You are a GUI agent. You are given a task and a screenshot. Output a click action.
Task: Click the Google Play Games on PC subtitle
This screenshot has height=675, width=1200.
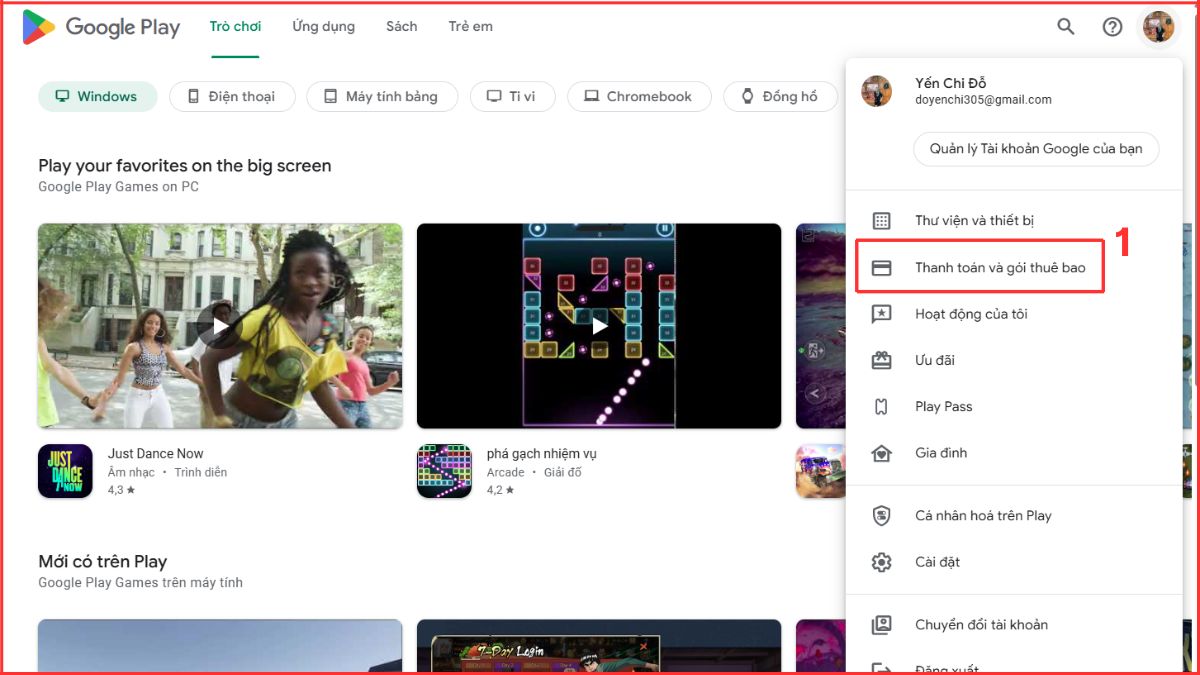click(x=118, y=187)
